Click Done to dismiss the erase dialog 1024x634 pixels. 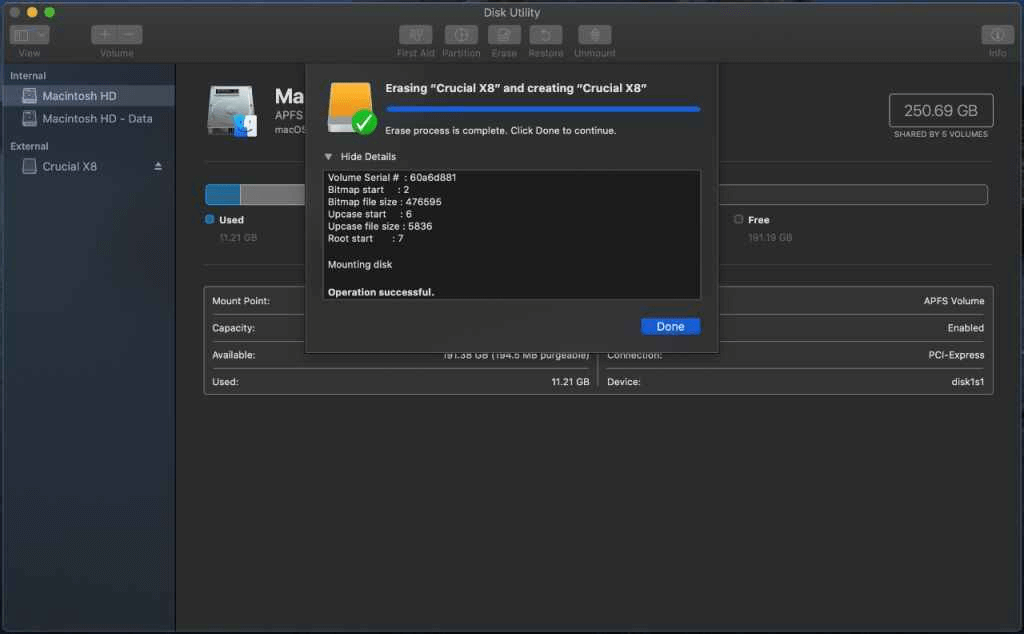click(x=670, y=325)
